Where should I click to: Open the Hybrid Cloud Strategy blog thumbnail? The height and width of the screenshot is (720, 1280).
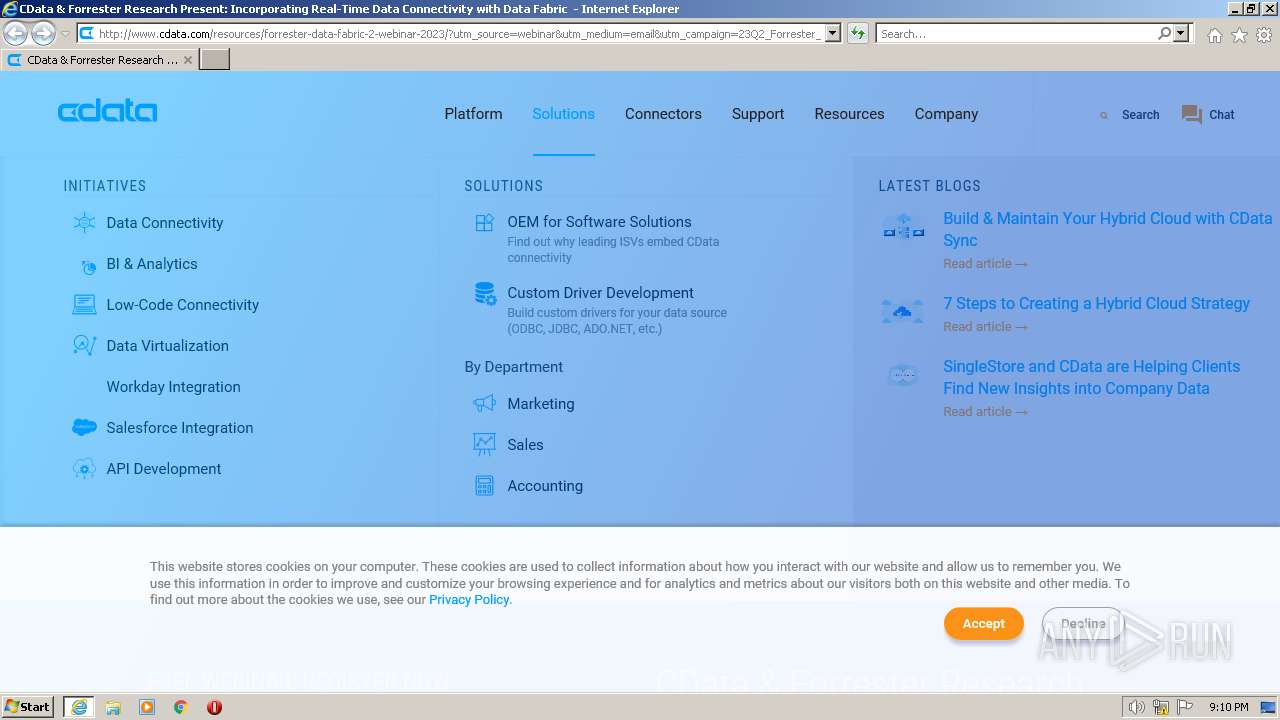[x=903, y=311]
